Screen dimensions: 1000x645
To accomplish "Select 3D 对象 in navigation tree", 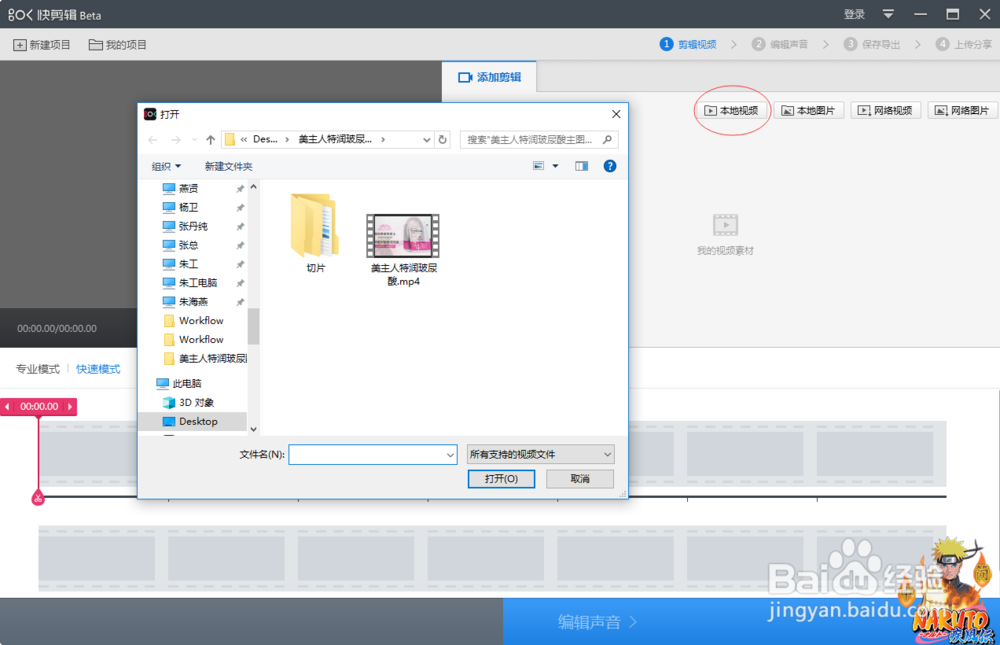I will [189, 403].
